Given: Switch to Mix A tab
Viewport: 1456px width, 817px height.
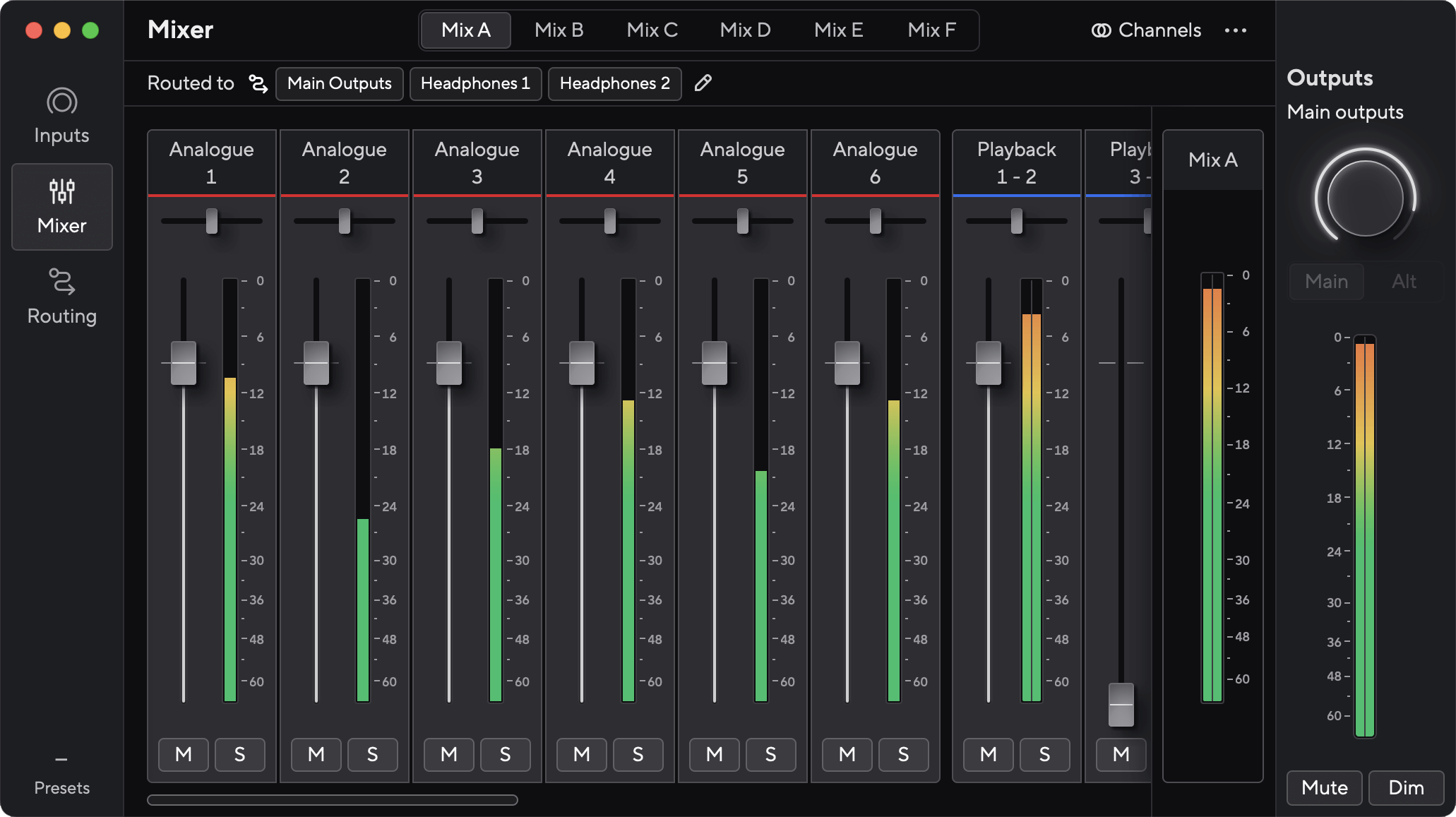Looking at the screenshot, I should (466, 30).
